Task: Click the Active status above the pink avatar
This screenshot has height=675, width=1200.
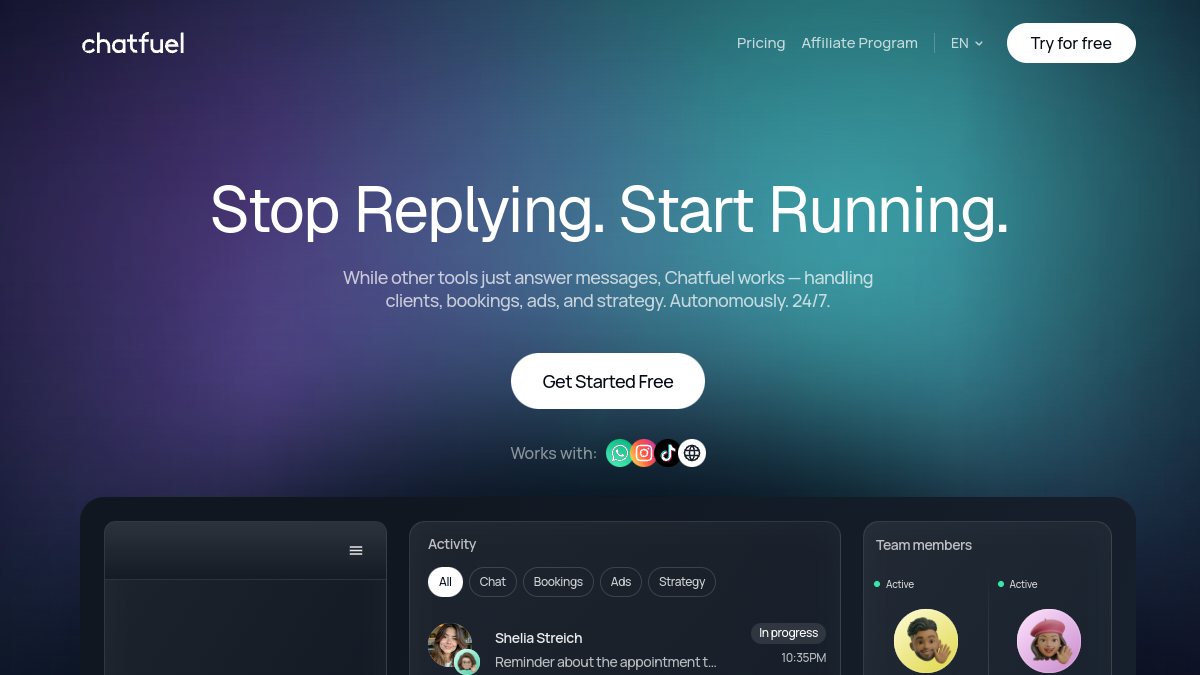Action: pyautogui.click(x=1018, y=584)
